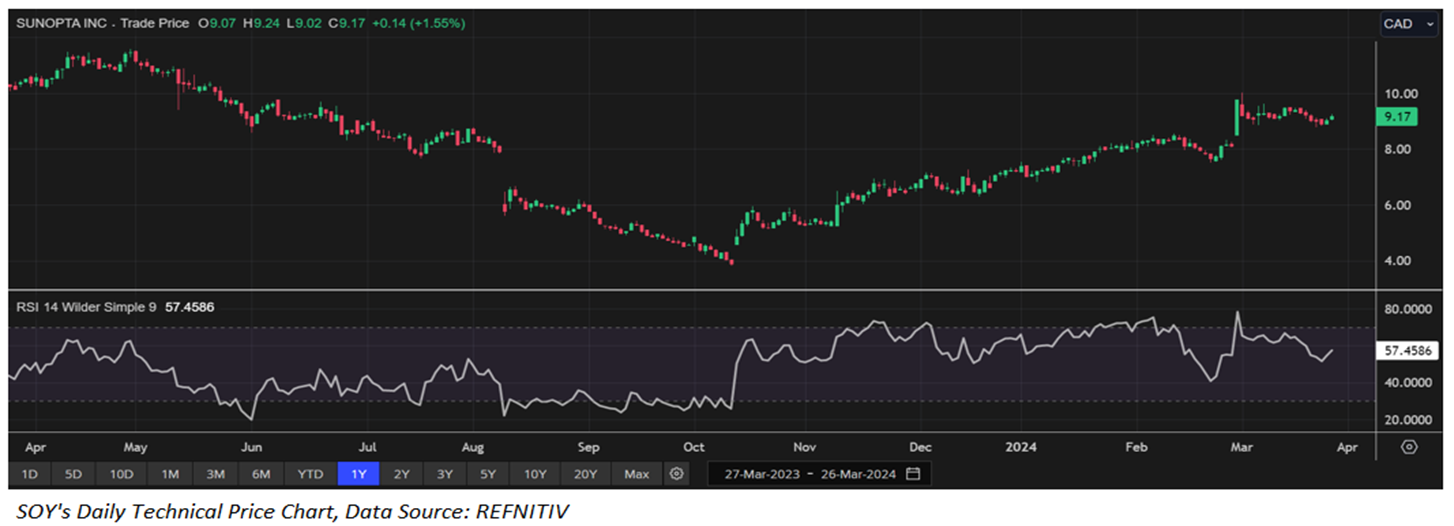This screenshot has width=1454, height=526.
Task: Select the YTD time range
Action: (x=311, y=473)
